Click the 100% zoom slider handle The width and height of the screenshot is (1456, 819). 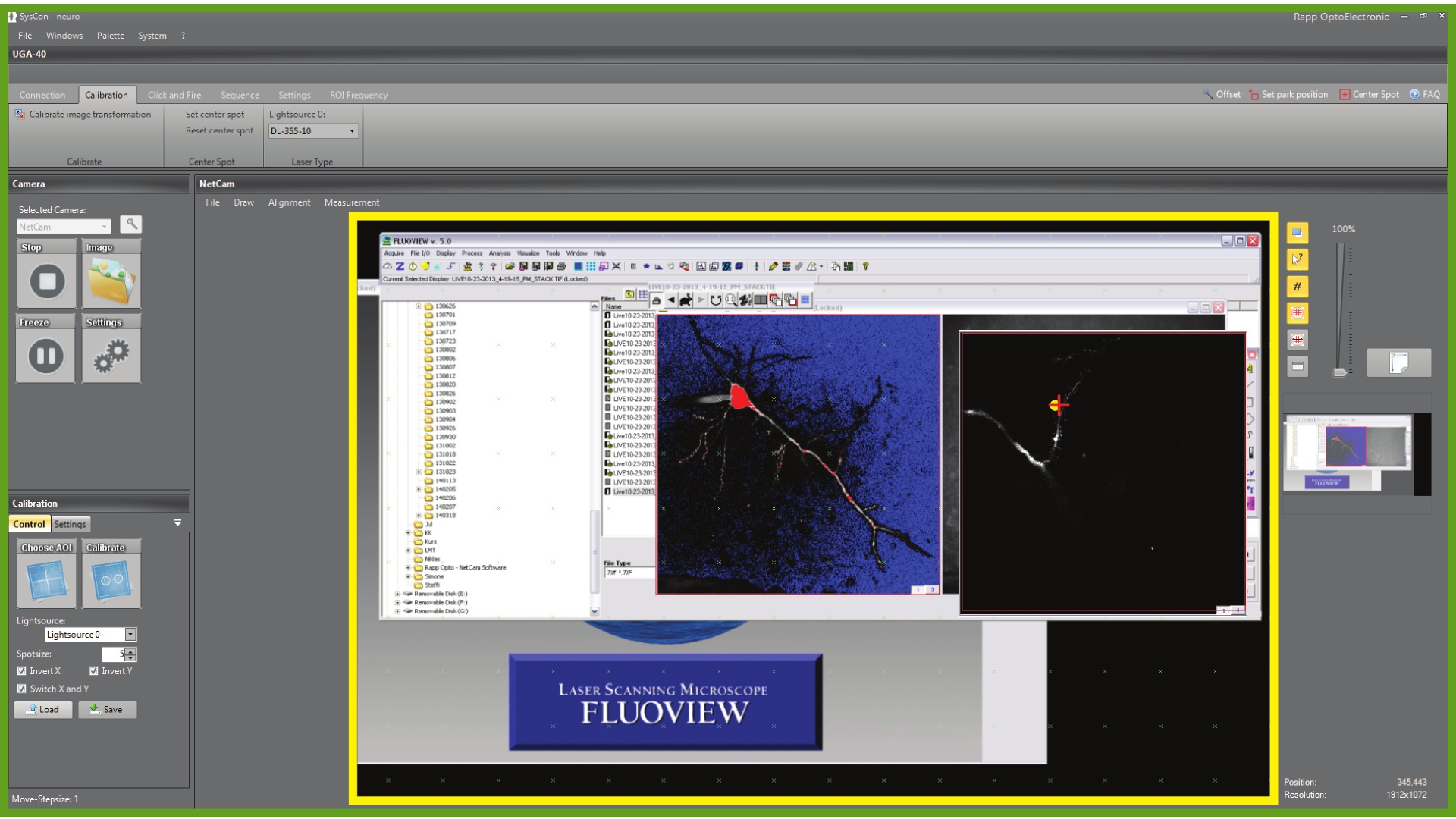[1340, 372]
